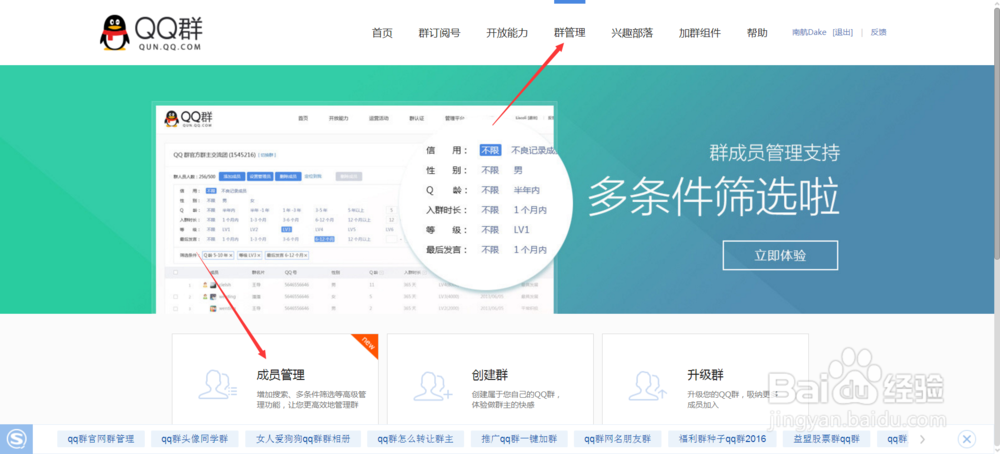Screen dimensions: 1000x454
Task: Click the banner screenshot preview image
Action: [354, 207]
